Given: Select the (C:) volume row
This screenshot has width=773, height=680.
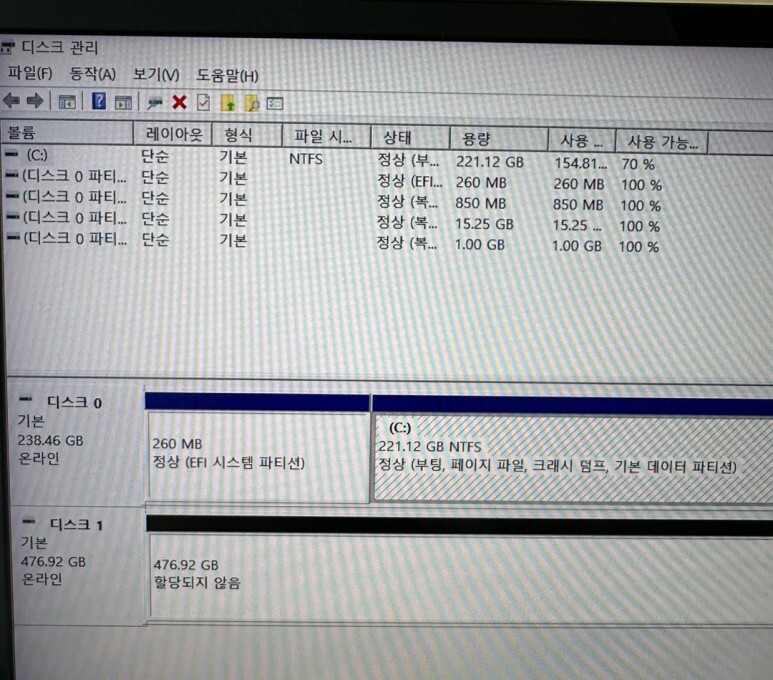Looking at the screenshot, I should click(330, 159).
